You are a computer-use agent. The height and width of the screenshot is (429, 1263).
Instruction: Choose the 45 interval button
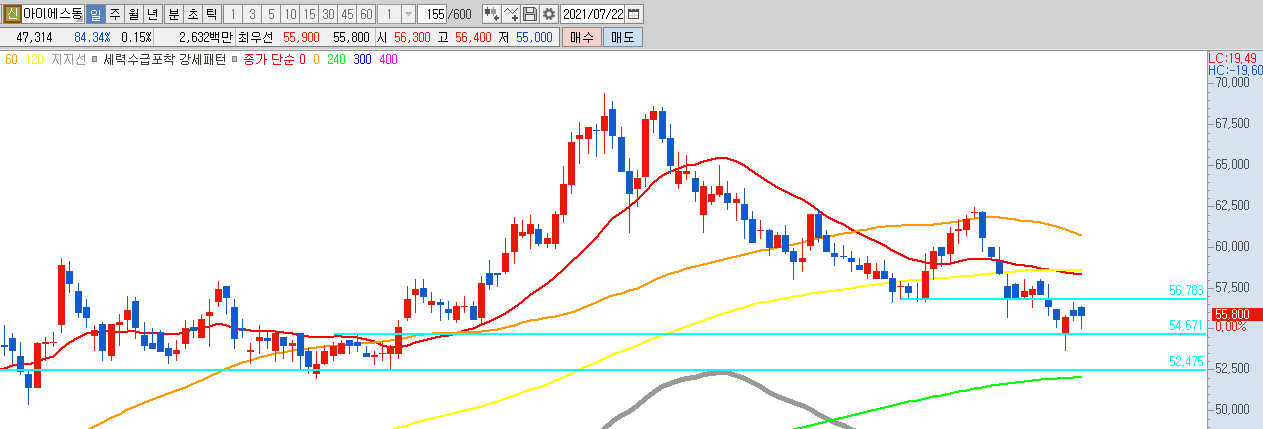pyautogui.click(x=347, y=14)
